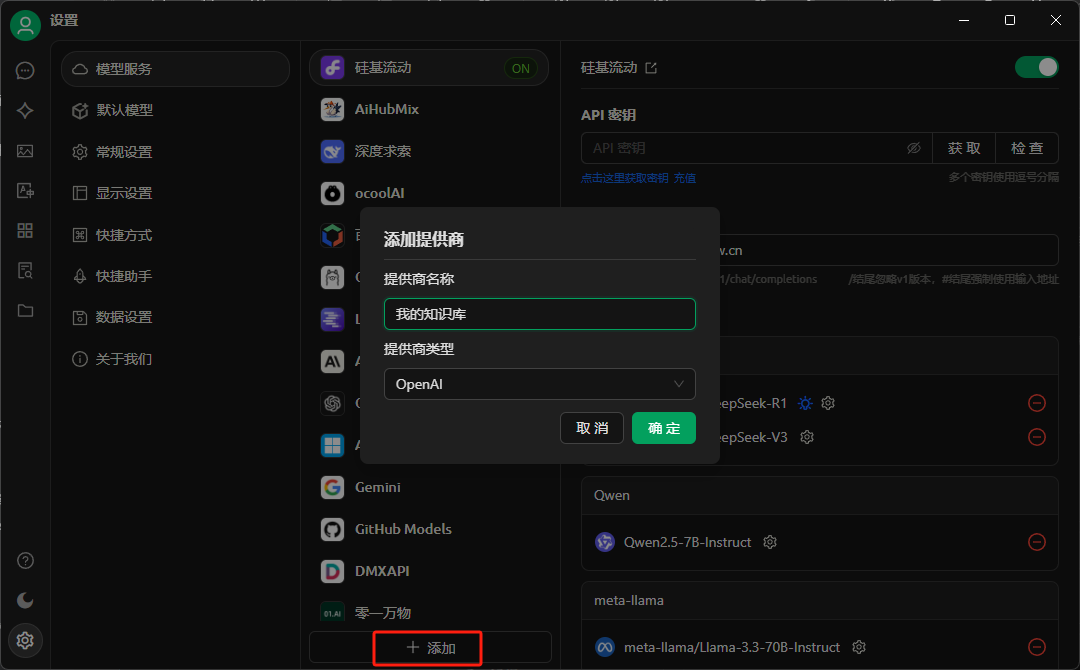Click the 检查 API key button
Viewport: 1080px width, 670px height.
1027,148
